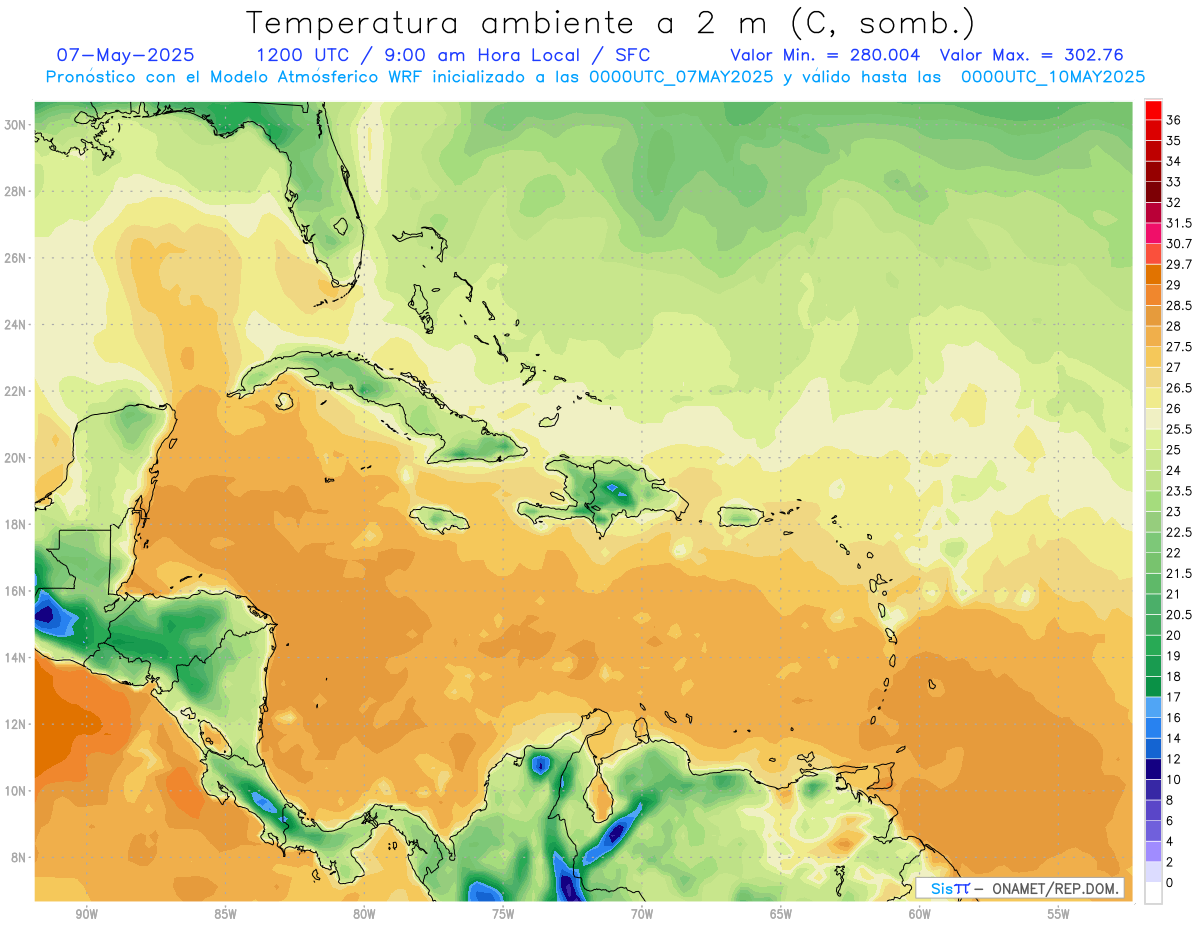Click the '19' value on the color scale
This screenshot has width=1200, height=927.
pos(1174,656)
